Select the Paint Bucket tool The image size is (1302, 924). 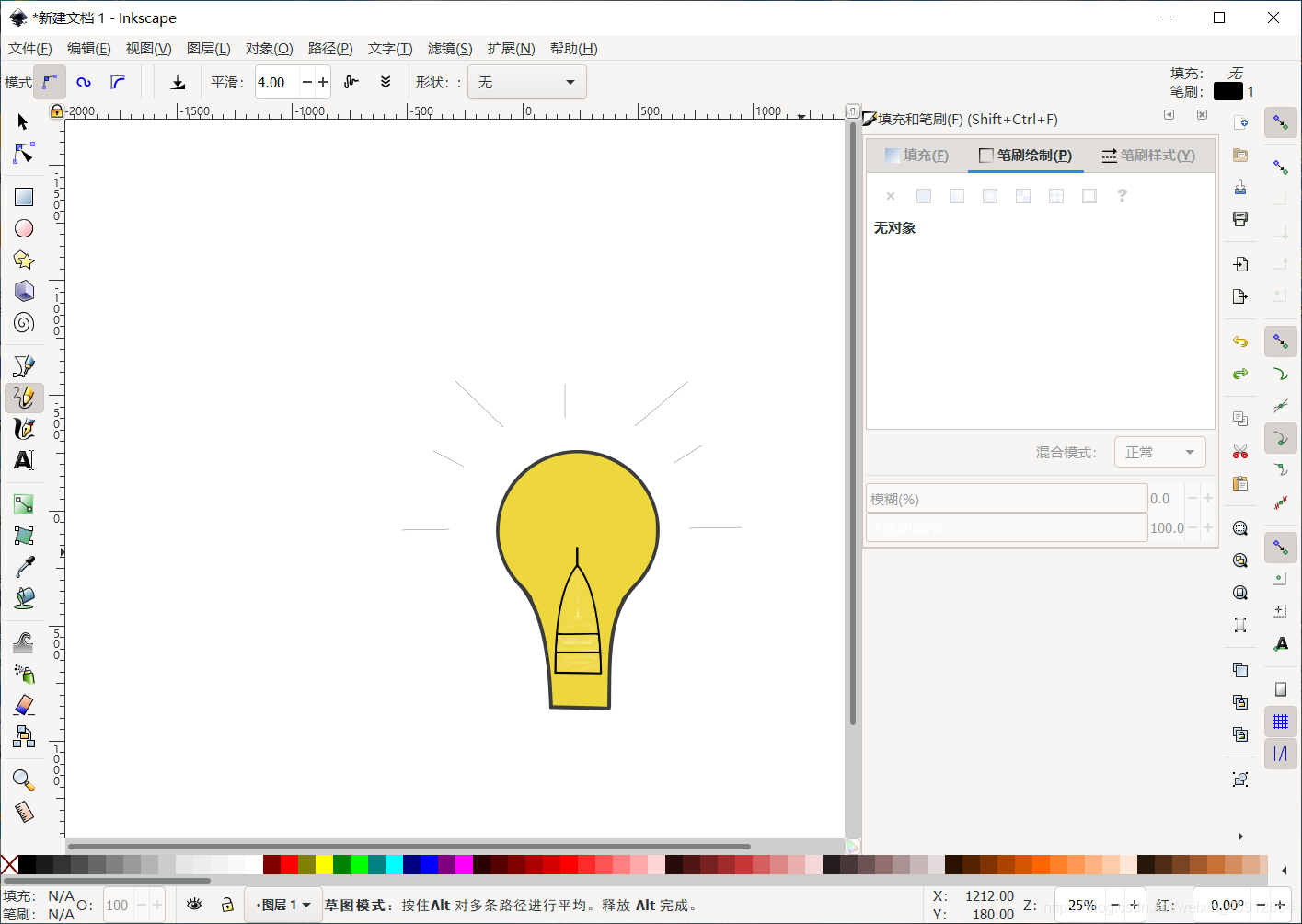(x=24, y=598)
